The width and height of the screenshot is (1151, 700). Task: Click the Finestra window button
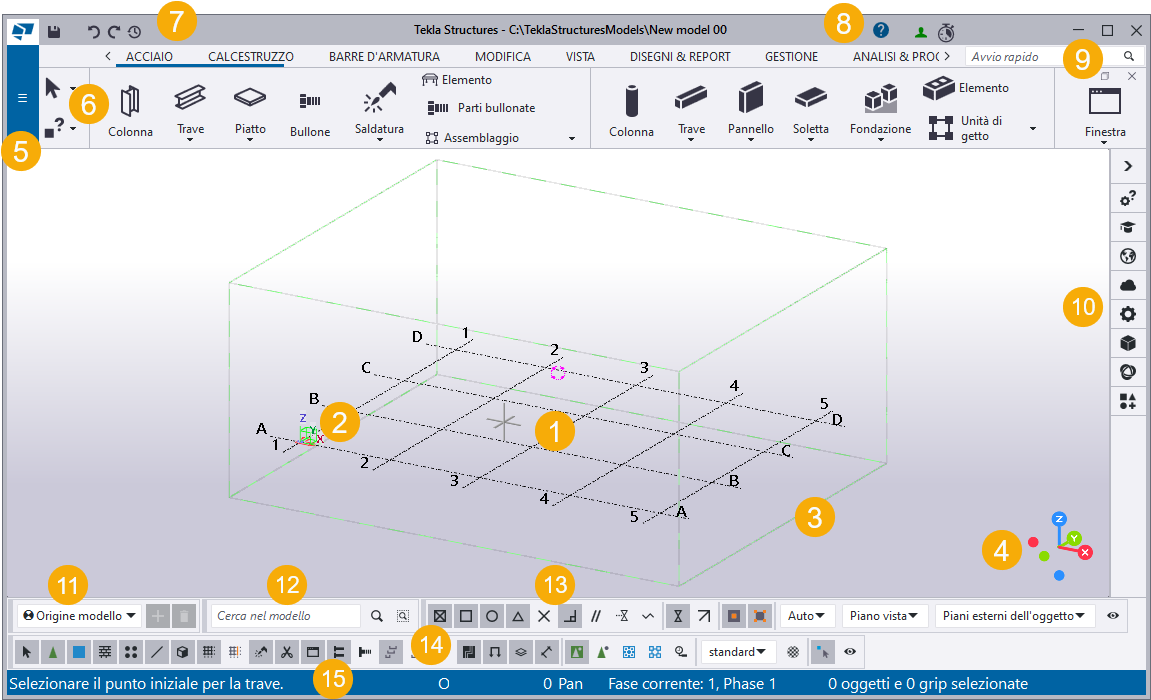(x=1104, y=110)
